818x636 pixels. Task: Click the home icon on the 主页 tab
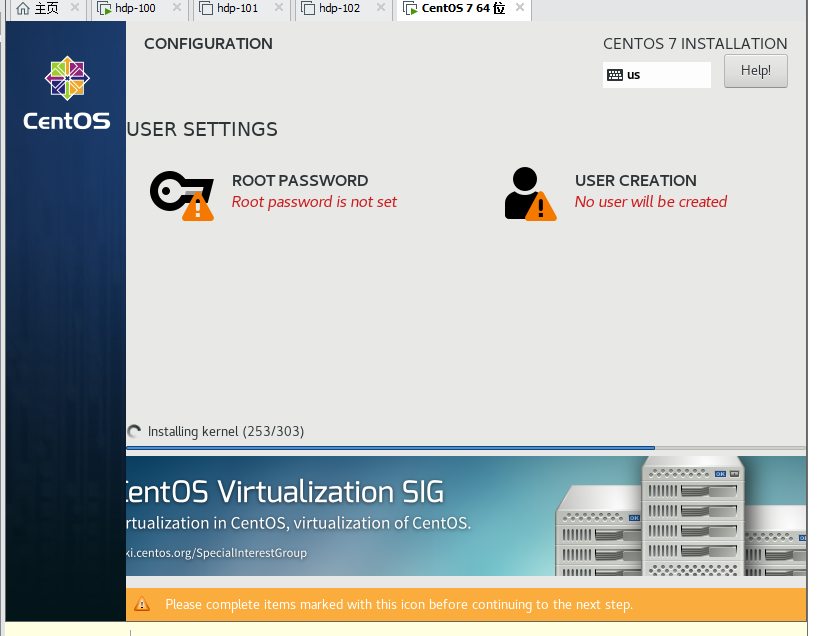click(22, 8)
